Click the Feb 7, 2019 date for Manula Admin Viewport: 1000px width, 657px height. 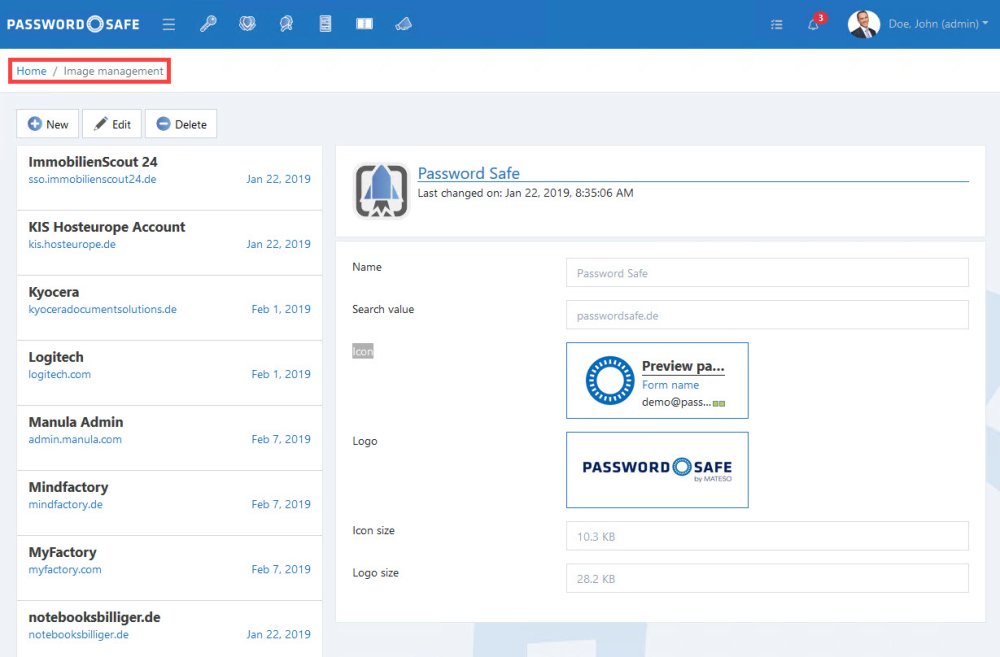[281, 439]
